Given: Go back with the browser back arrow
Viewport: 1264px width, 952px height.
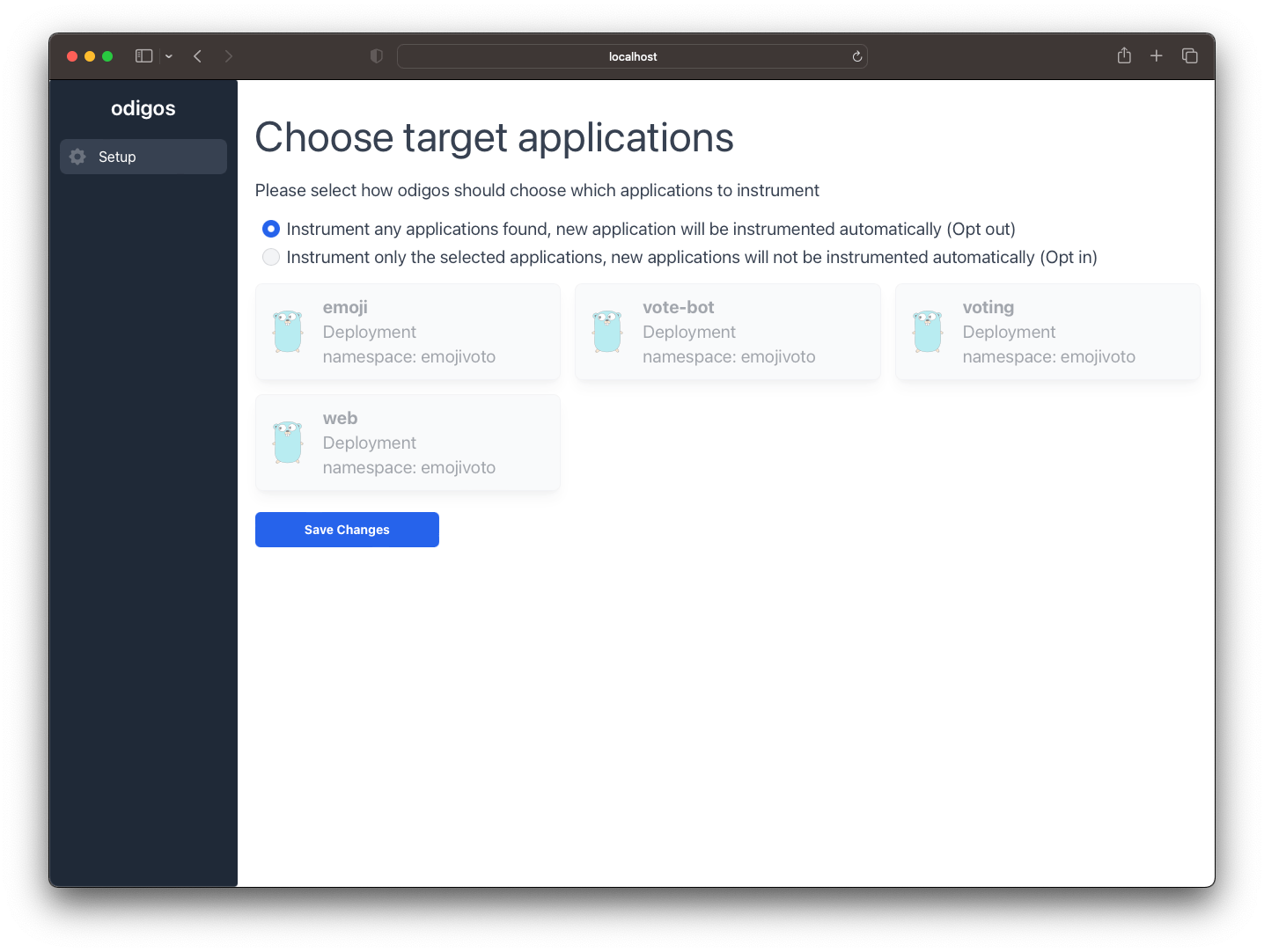Looking at the screenshot, I should [198, 56].
